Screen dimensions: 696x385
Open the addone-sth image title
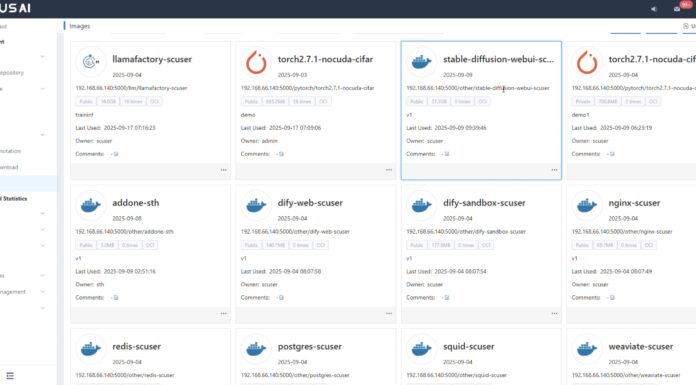(135, 203)
